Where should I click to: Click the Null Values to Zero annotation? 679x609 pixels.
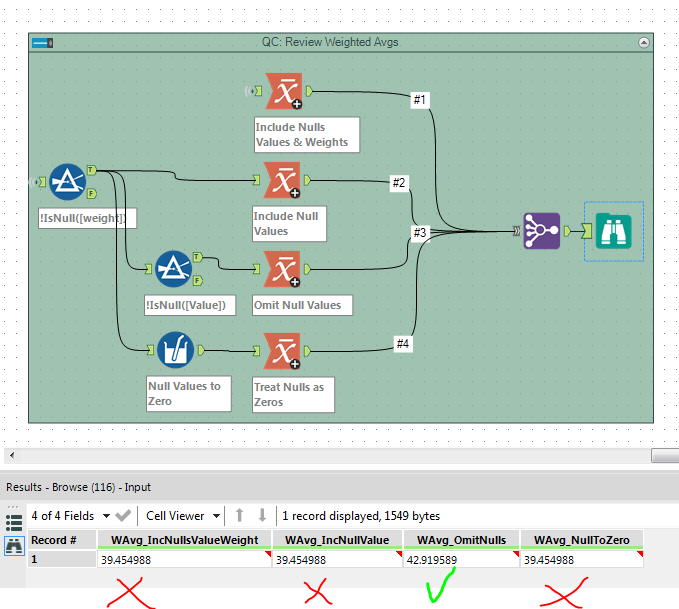[189, 393]
